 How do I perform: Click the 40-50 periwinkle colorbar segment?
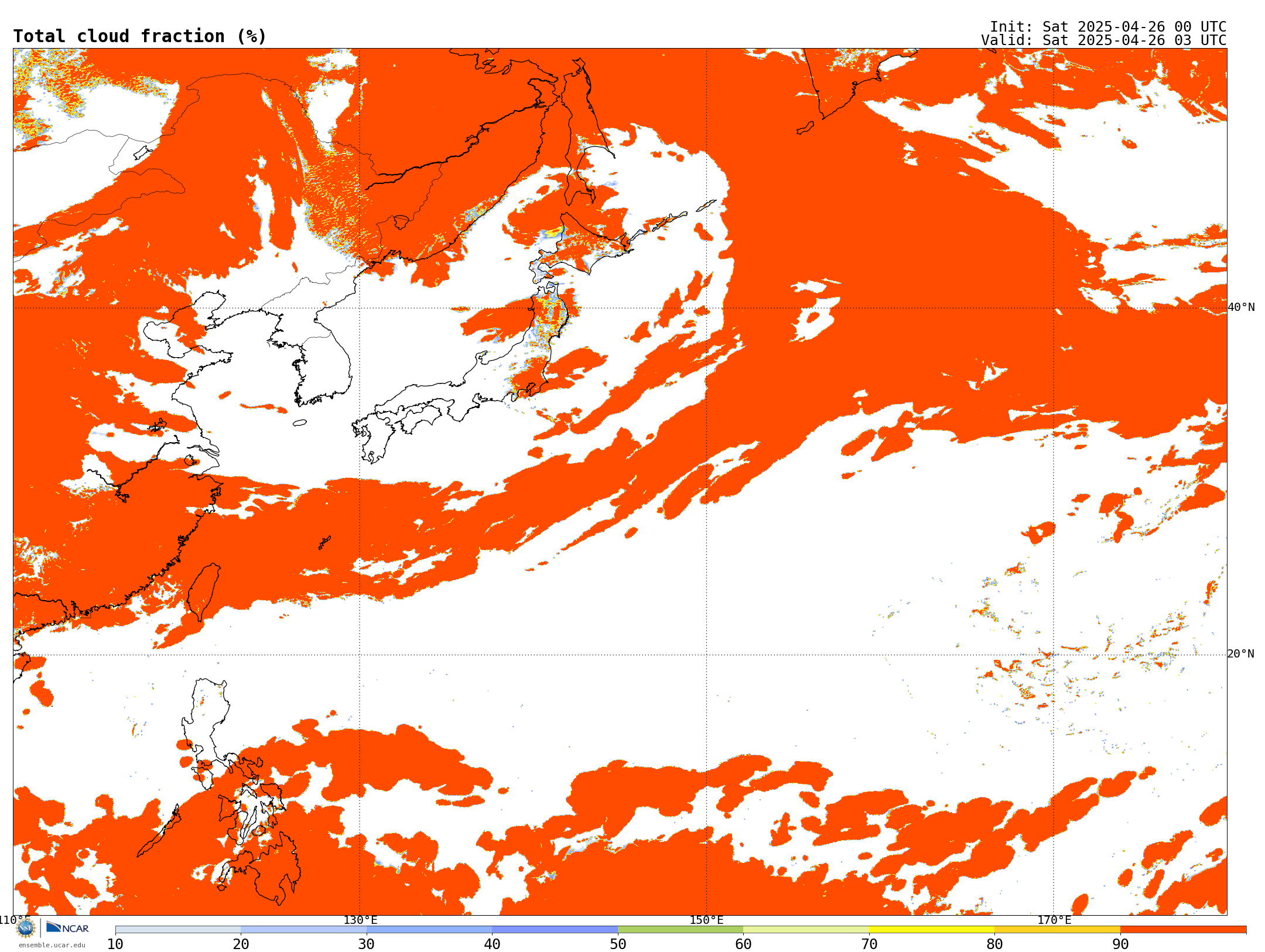555,930
